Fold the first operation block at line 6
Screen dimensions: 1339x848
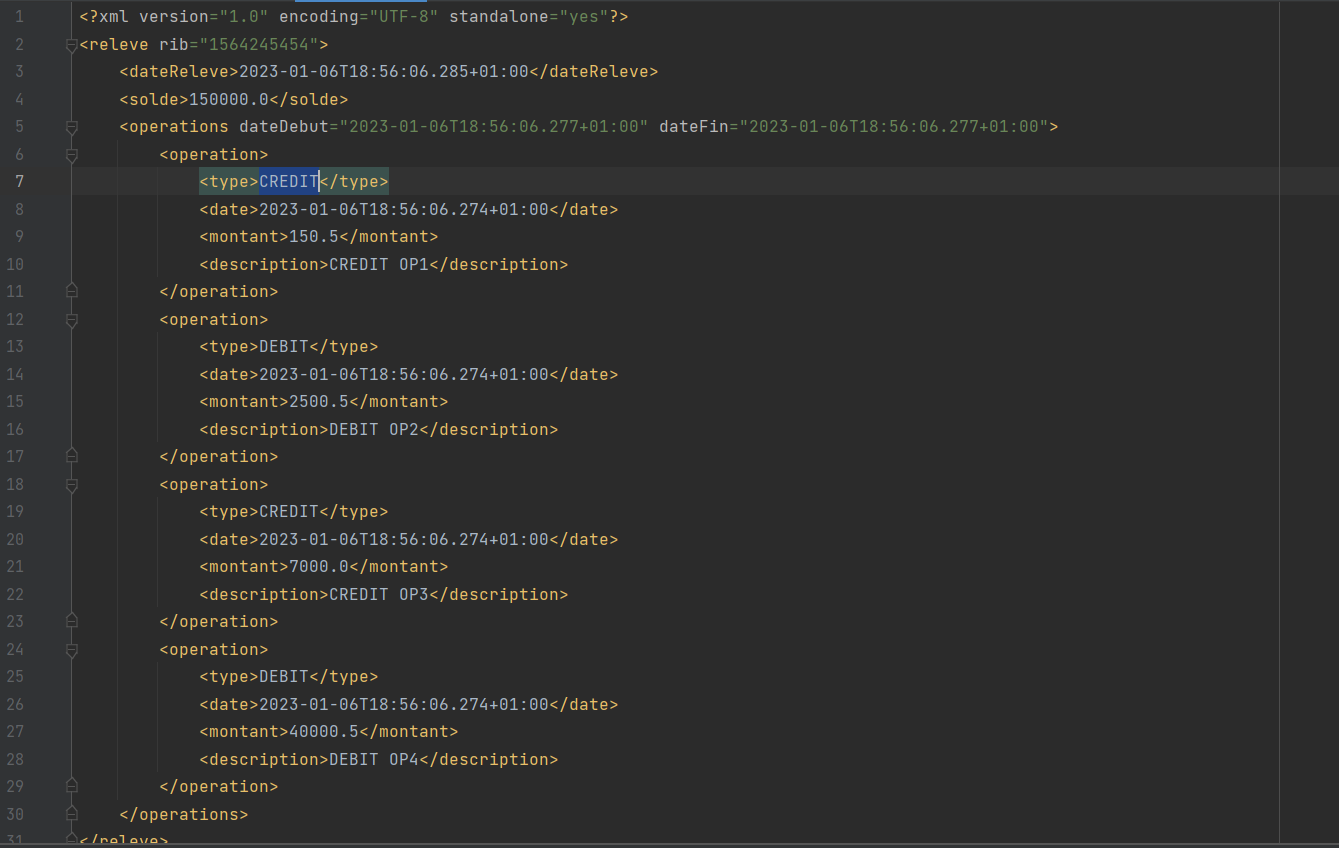click(x=71, y=155)
